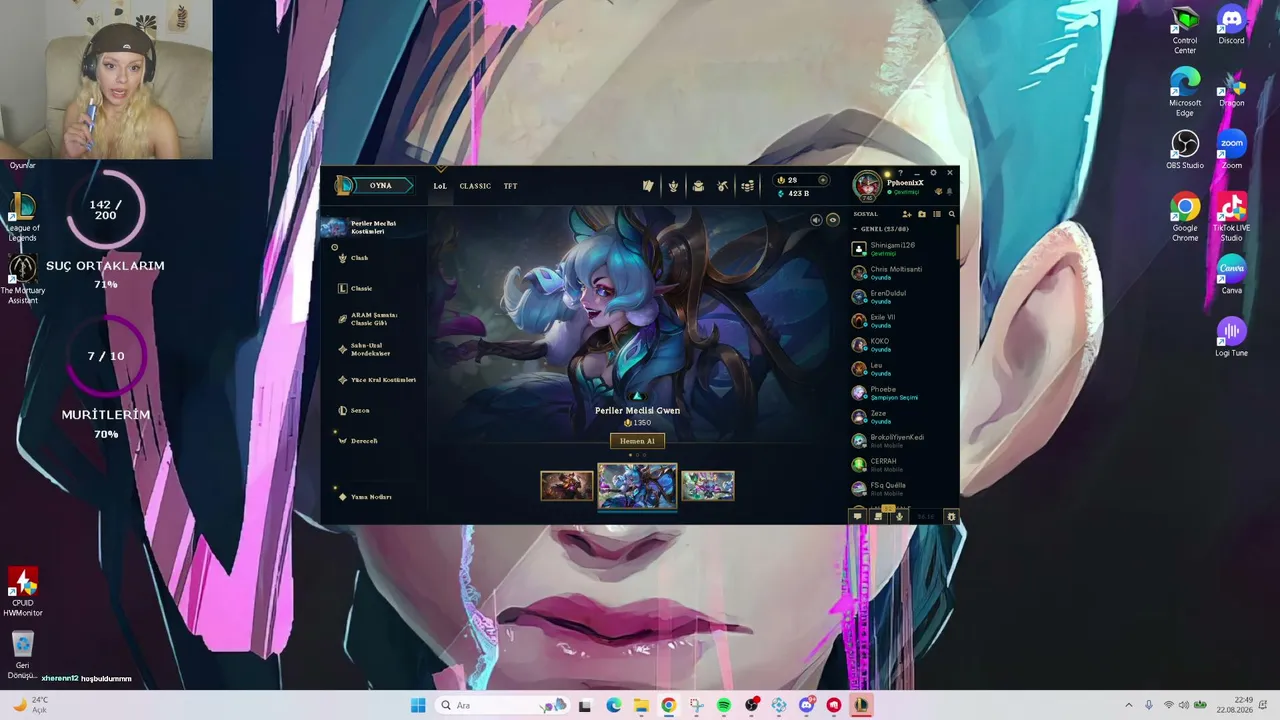Open Zoom desktop shortcut
The width and height of the screenshot is (1280, 720).
pyautogui.click(x=1231, y=150)
